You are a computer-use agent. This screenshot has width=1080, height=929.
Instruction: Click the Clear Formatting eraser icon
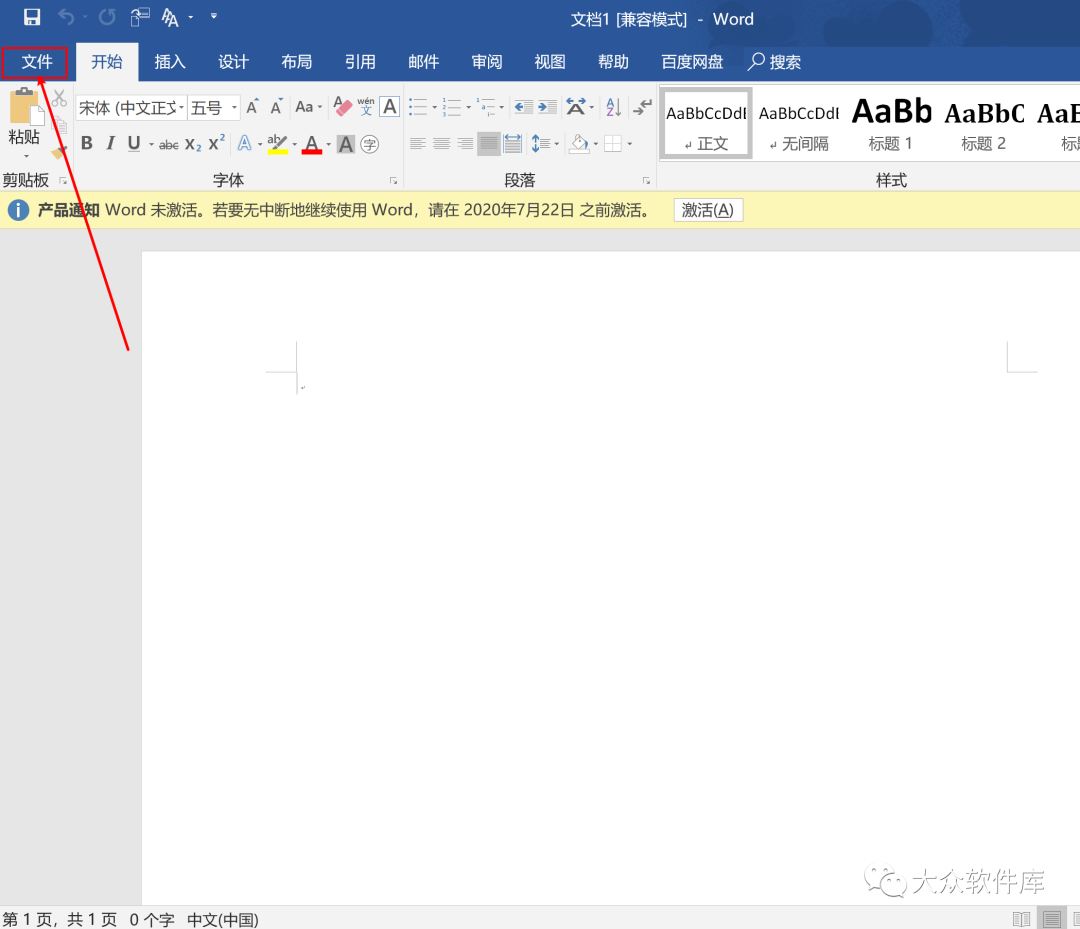click(342, 107)
